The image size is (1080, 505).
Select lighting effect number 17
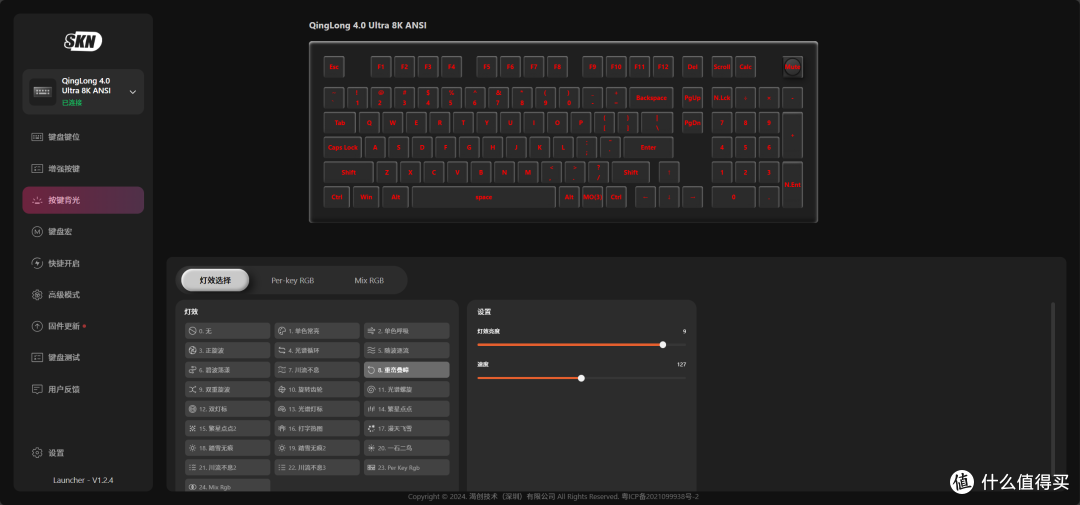(406, 428)
